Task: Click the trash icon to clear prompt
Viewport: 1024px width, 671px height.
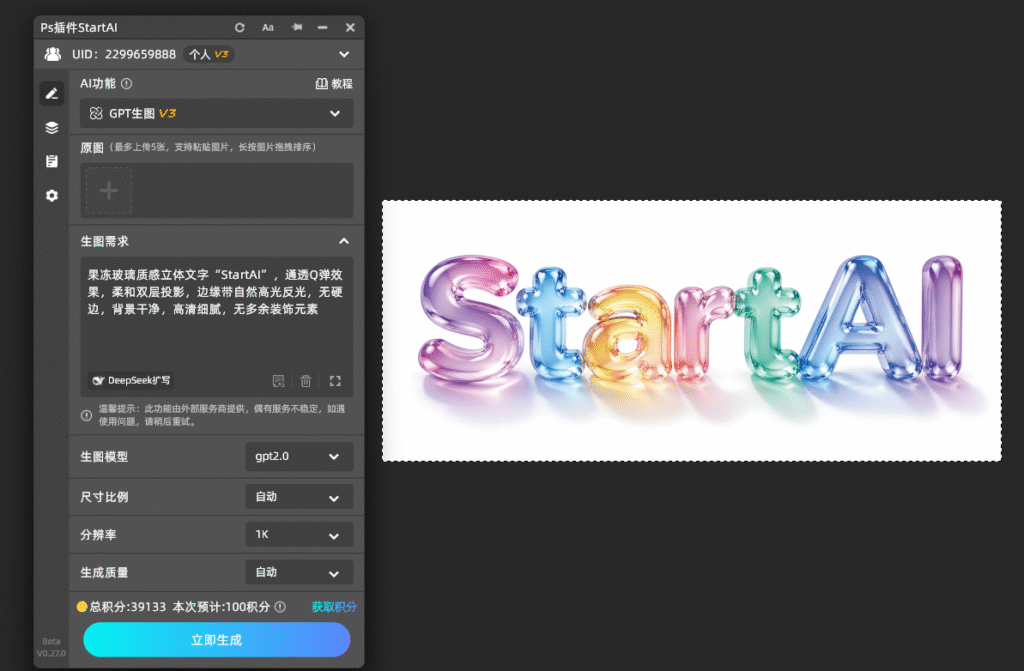Action: (x=306, y=381)
